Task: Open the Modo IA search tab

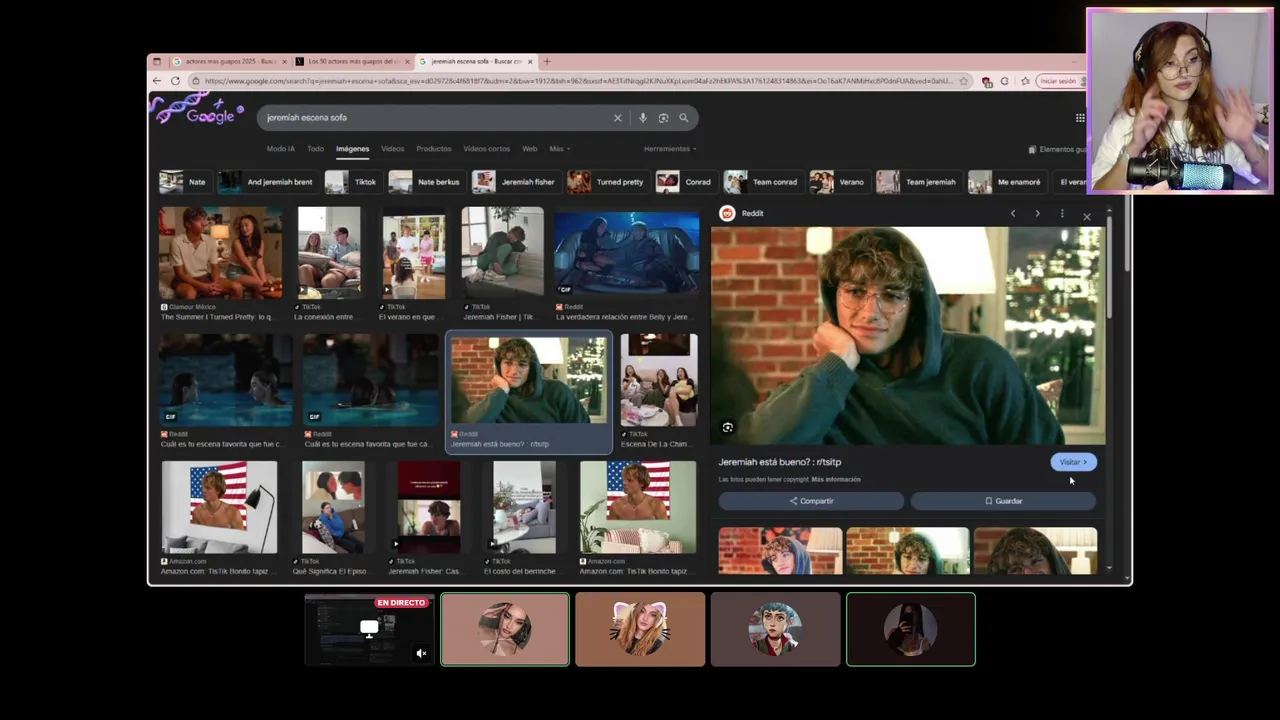Action: pos(280,149)
